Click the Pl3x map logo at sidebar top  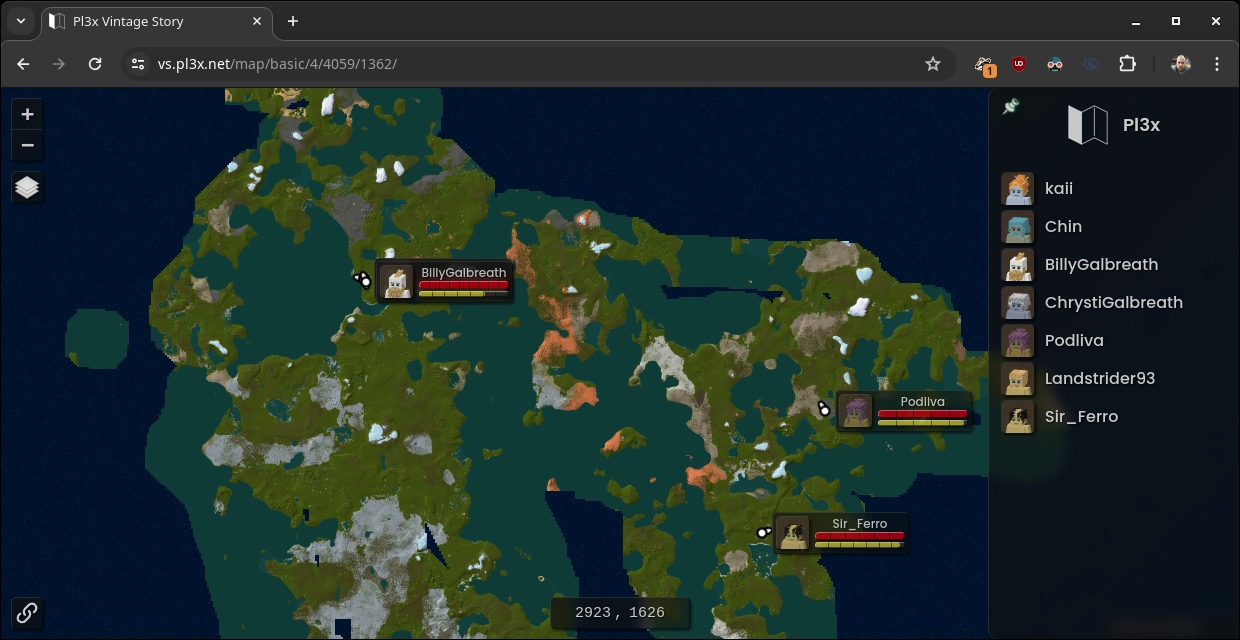point(1087,124)
